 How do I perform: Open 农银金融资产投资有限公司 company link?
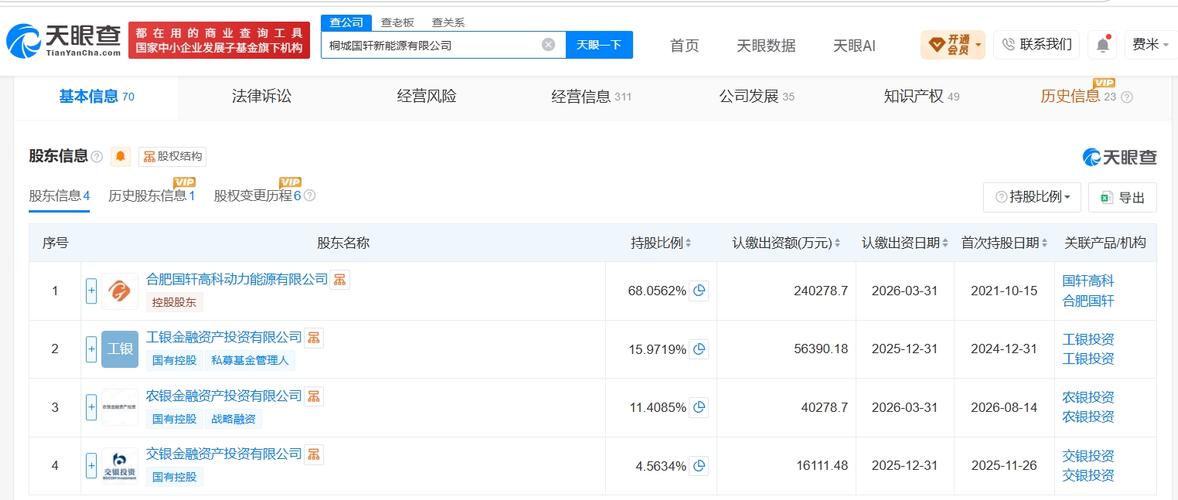[224, 396]
